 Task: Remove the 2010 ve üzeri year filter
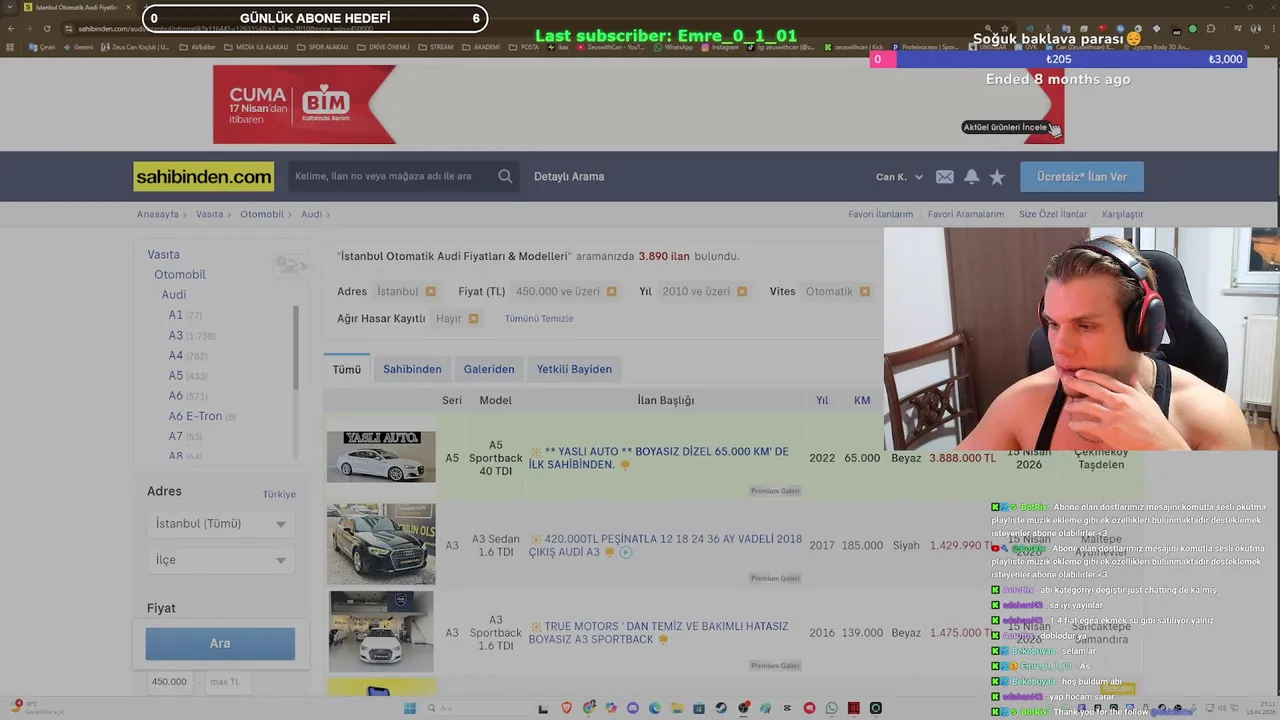(742, 291)
